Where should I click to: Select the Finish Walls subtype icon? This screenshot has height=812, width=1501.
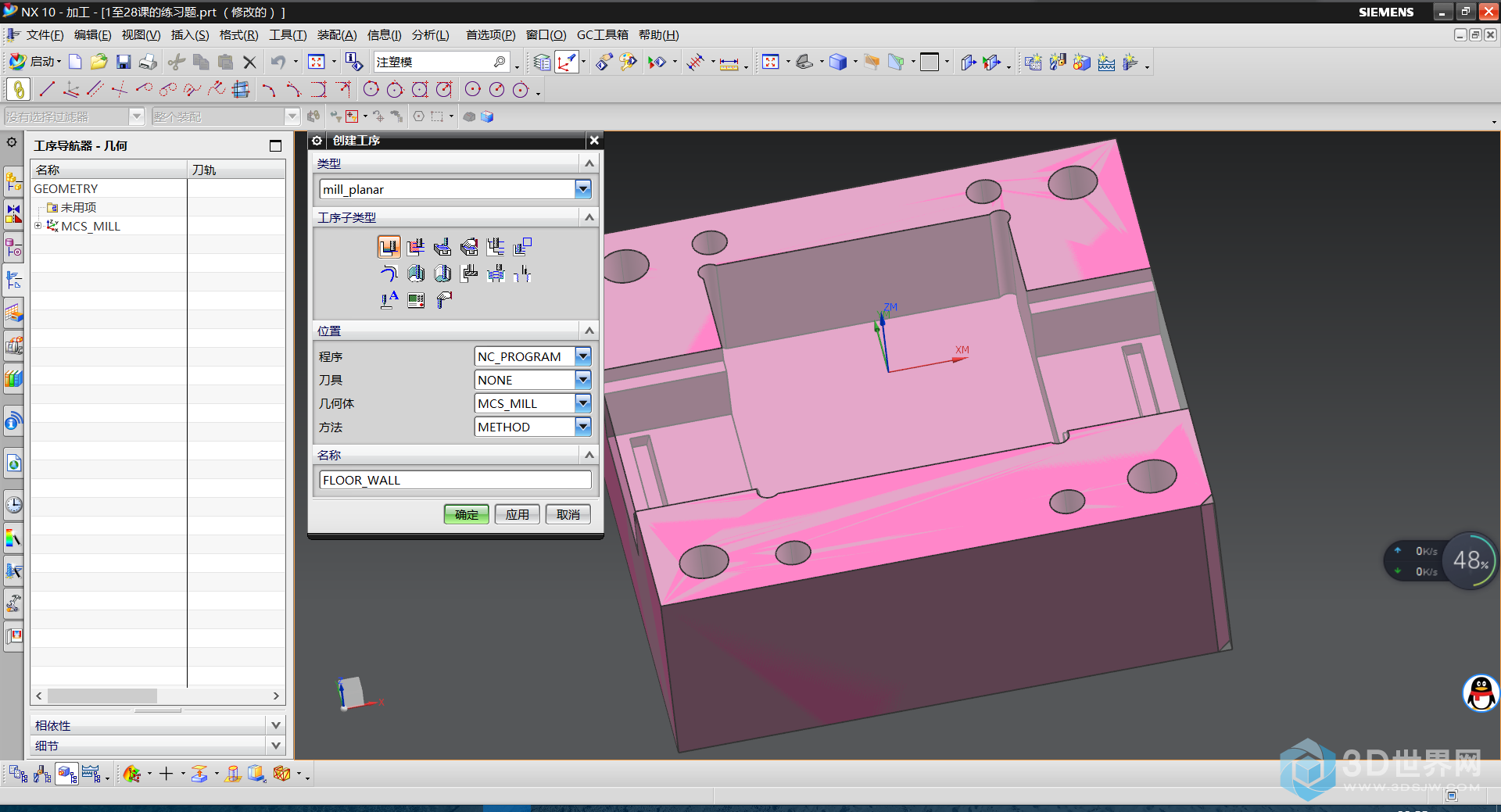pyautogui.click(x=416, y=274)
